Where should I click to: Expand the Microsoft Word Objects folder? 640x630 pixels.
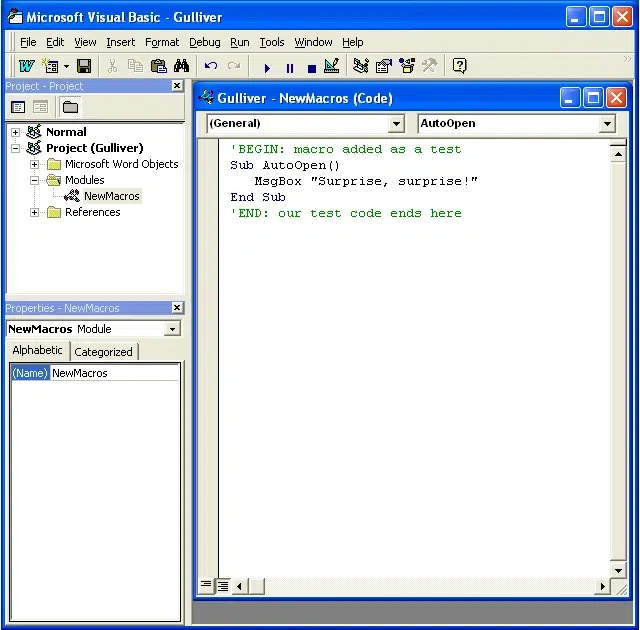coord(35,164)
